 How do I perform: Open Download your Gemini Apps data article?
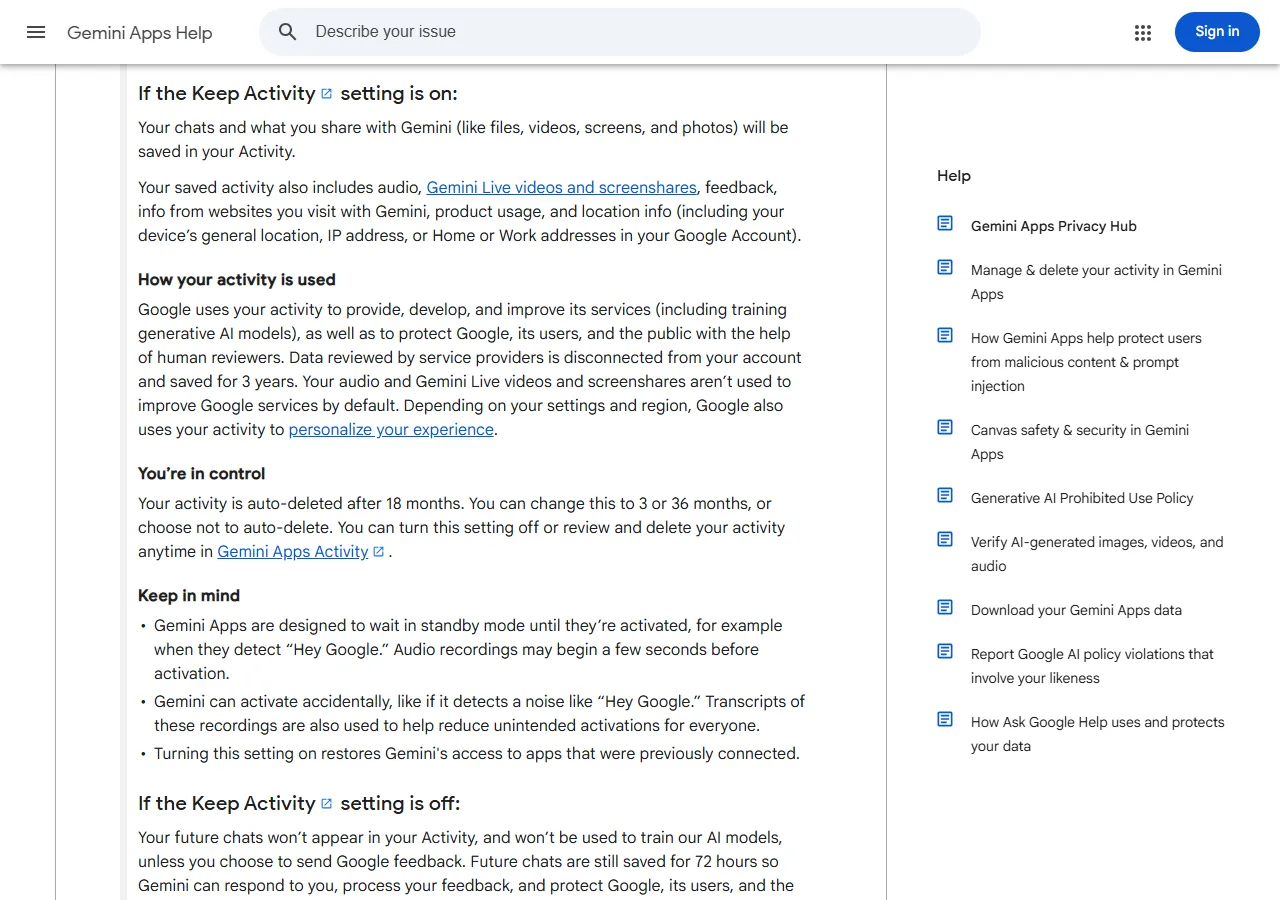click(x=1076, y=610)
